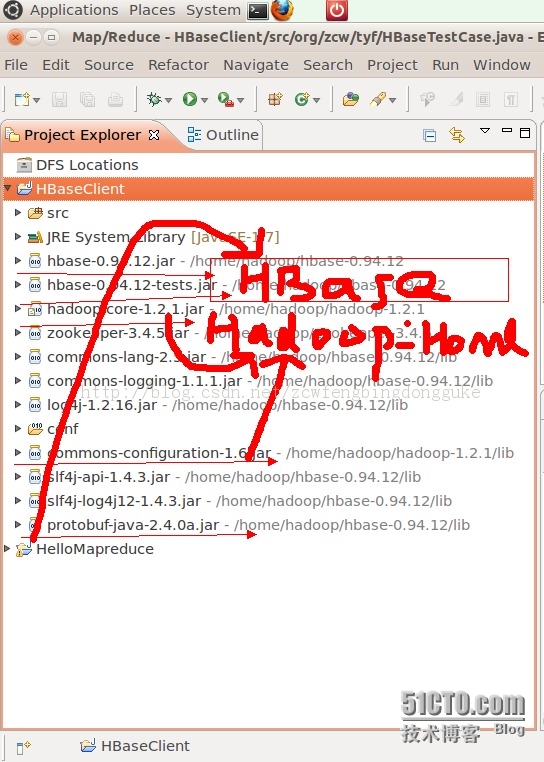Open the Refactor menu
Viewport: 544px width, 762px height.
178,65
